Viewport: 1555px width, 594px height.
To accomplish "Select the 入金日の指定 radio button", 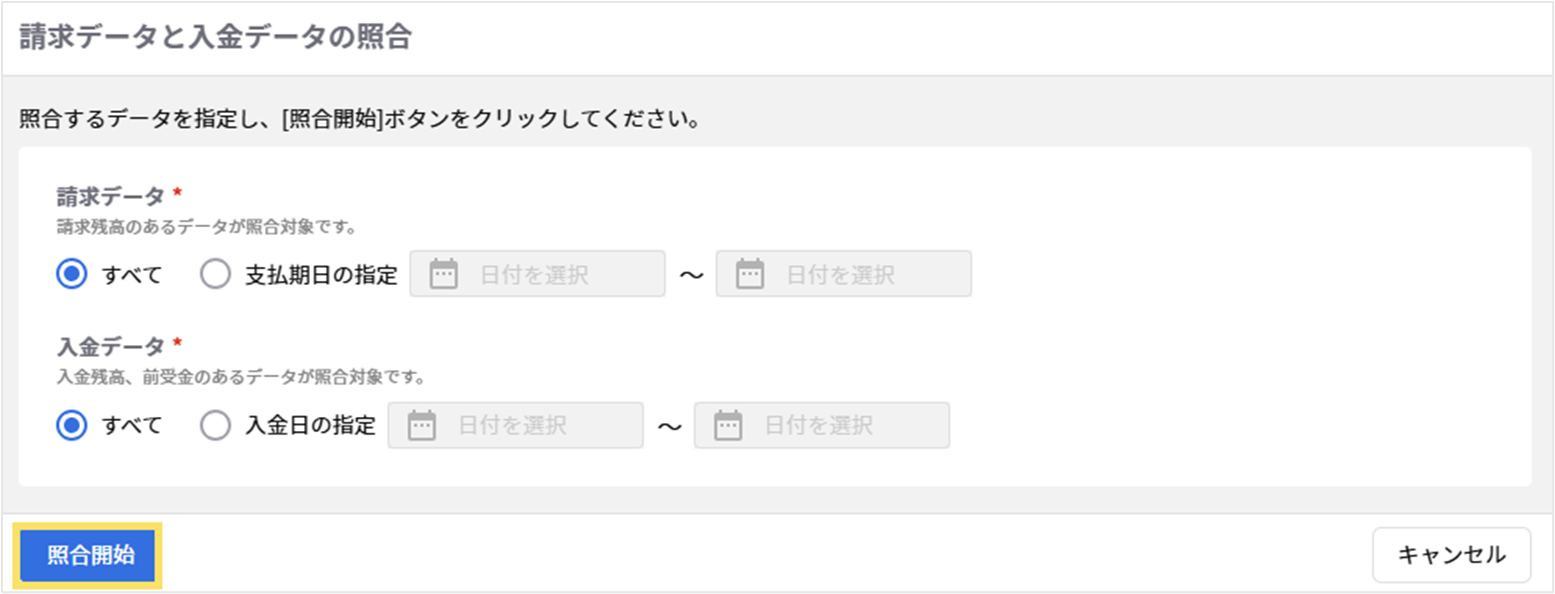I will tap(216, 425).
